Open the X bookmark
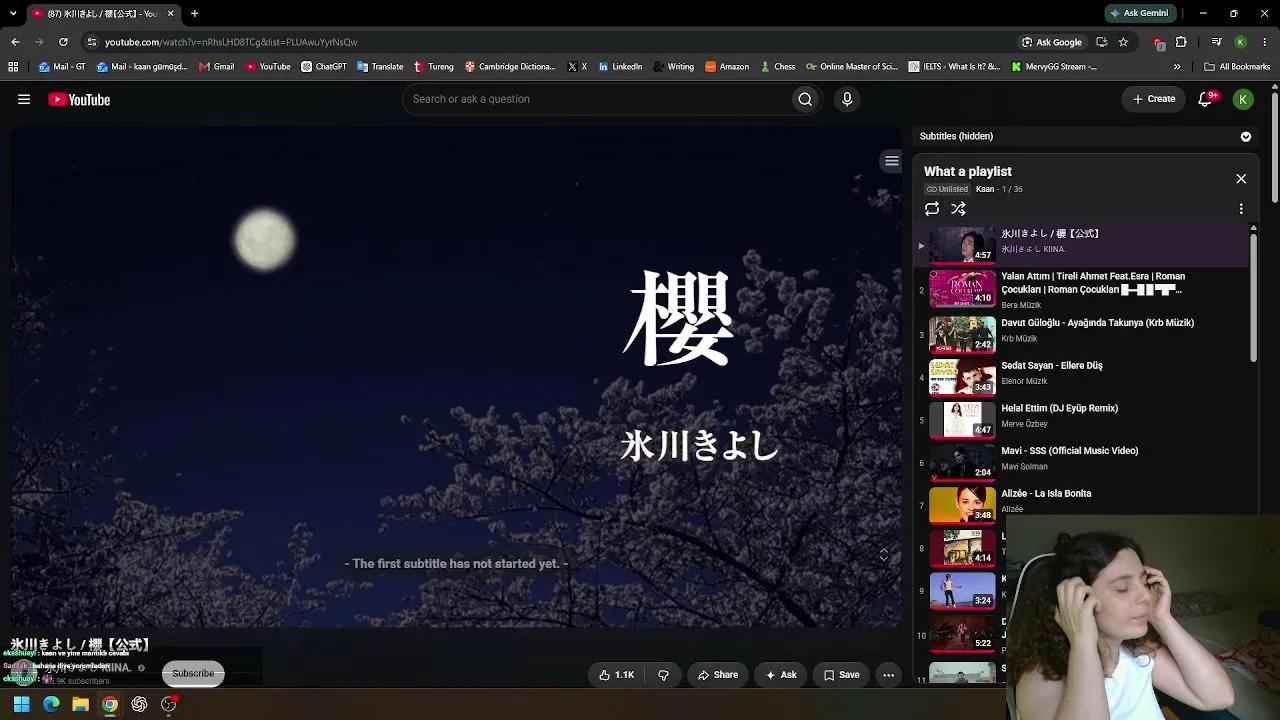 click(577, 67)
